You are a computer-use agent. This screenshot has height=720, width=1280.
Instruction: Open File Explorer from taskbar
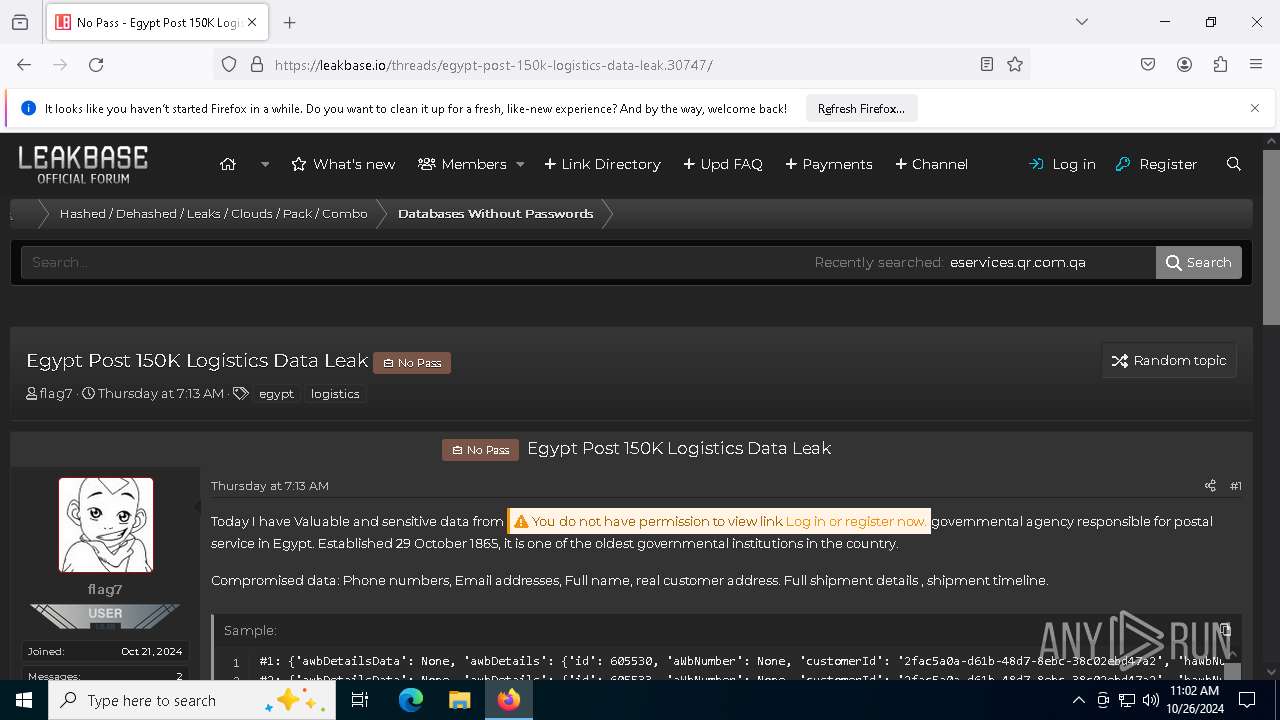tap(459, 701)
